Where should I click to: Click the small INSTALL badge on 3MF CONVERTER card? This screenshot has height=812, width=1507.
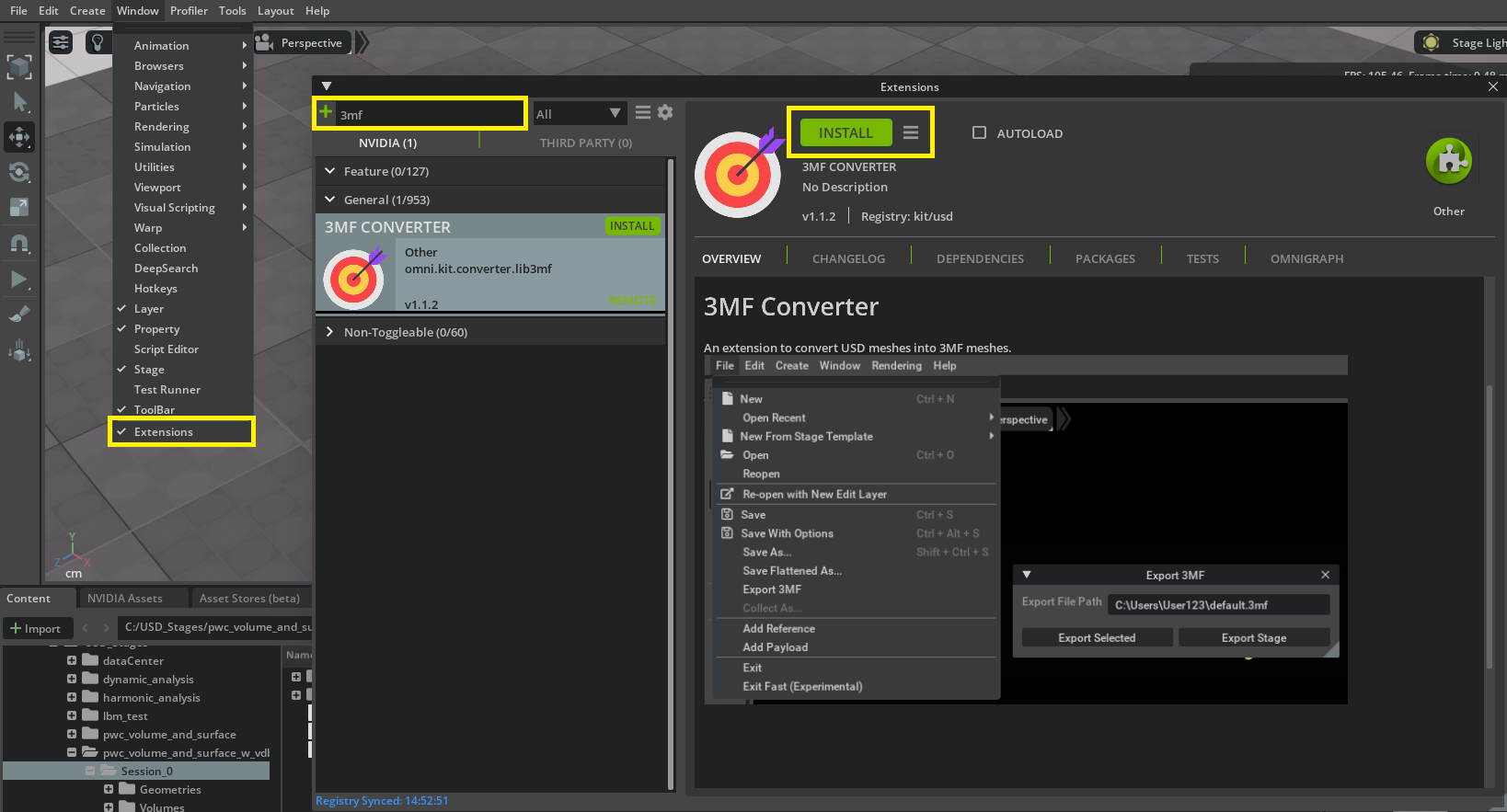click(632, 226)
